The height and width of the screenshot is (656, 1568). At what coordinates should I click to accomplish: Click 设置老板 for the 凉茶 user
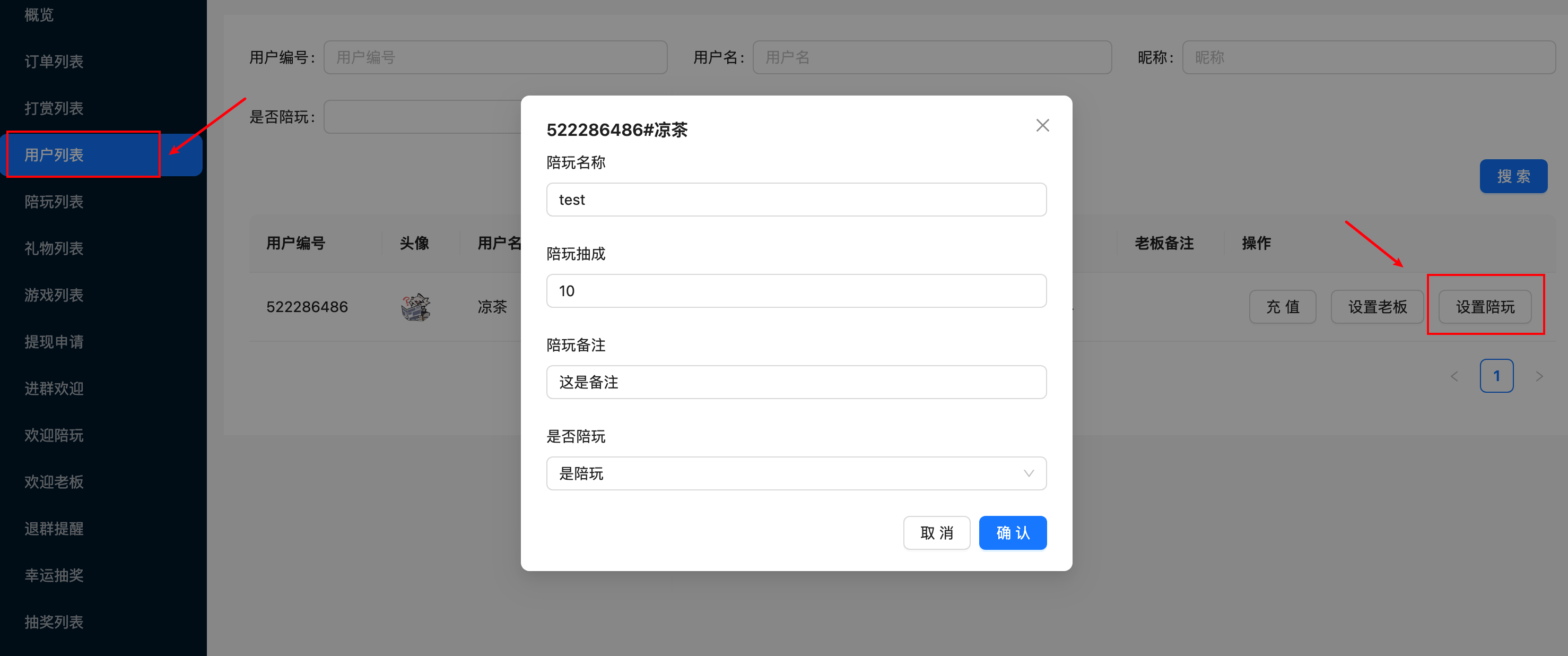(x=1377, y=306)
